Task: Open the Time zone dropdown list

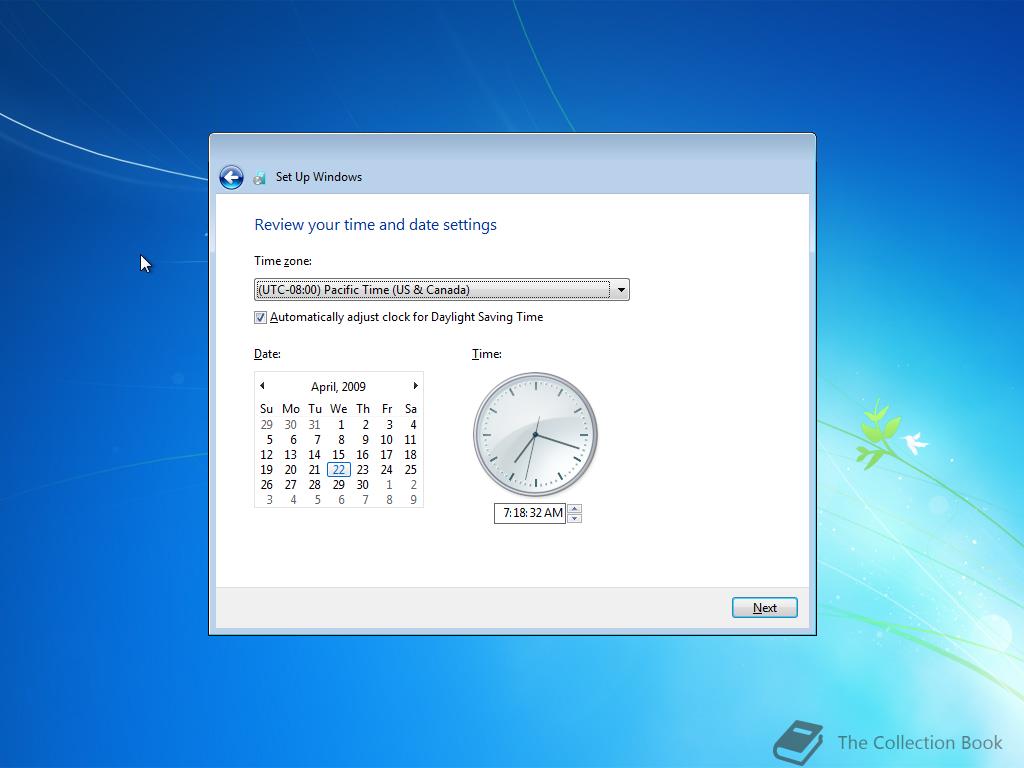Action: pos(441,289)
